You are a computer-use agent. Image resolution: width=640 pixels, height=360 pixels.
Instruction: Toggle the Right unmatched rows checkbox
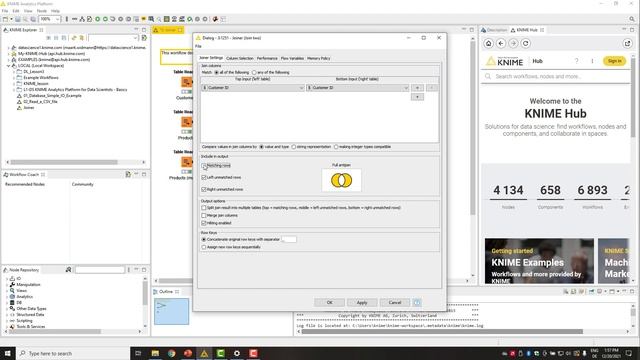204,189
